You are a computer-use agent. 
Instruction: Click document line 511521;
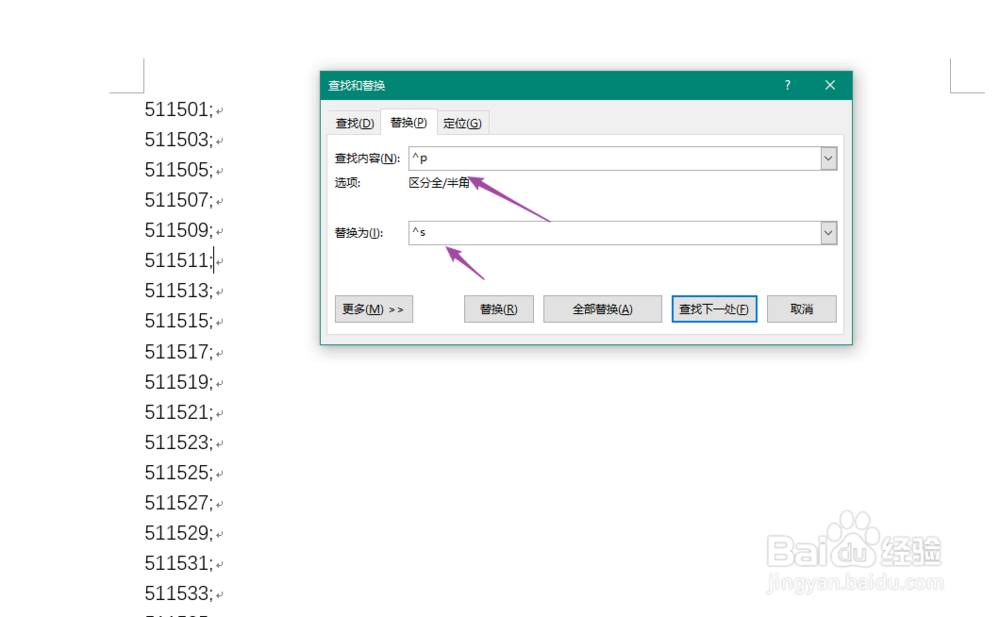(179, 412)
